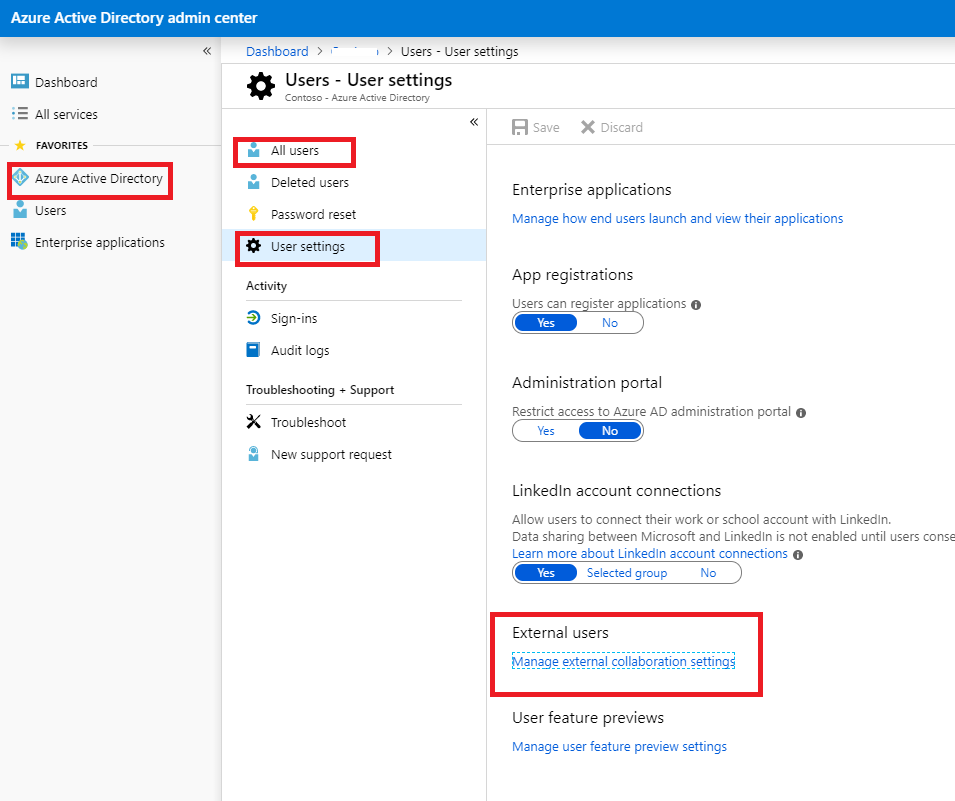Open Audit logs under Activity

click(x=300, y=350)
